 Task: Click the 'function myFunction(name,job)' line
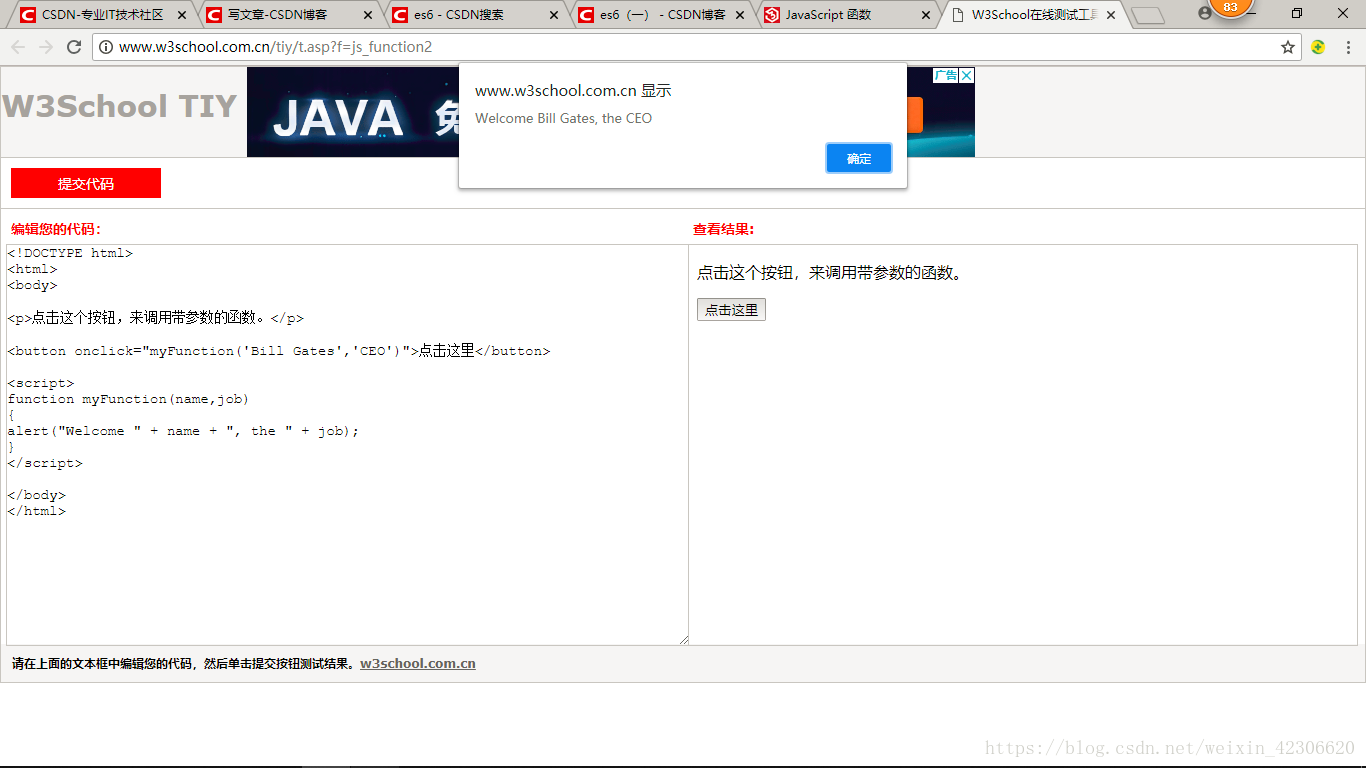pos(128,399)
